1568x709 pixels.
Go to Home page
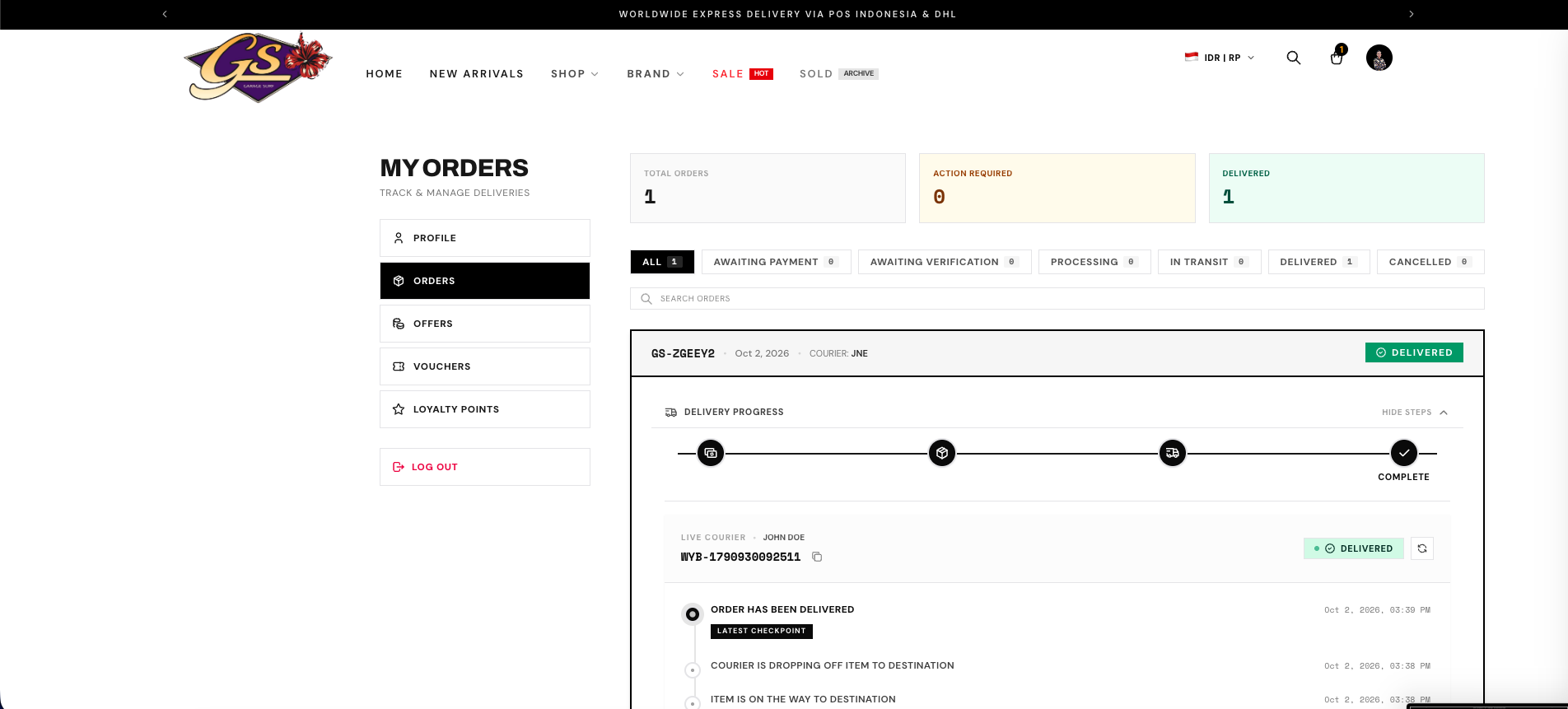(385, 74)
